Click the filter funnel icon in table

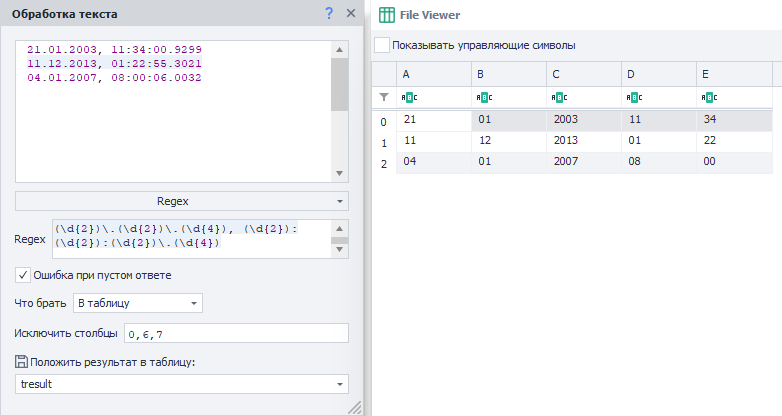(383, 97)
